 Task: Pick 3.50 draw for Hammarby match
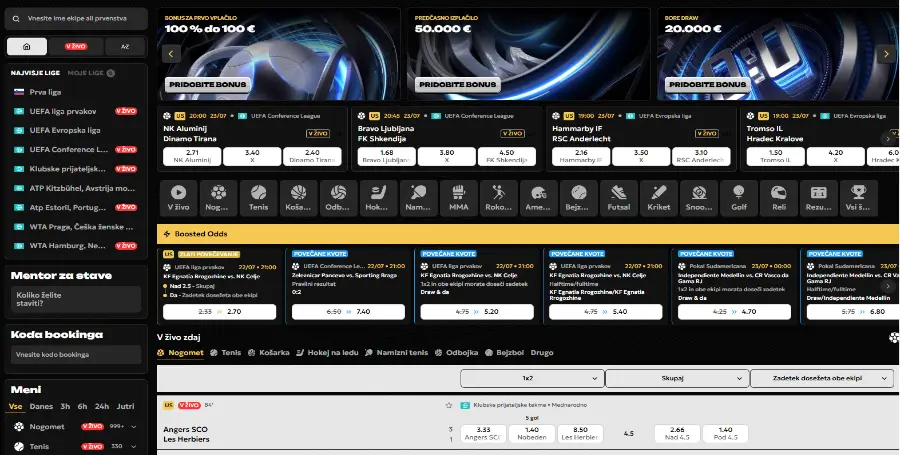pos(641,157)
